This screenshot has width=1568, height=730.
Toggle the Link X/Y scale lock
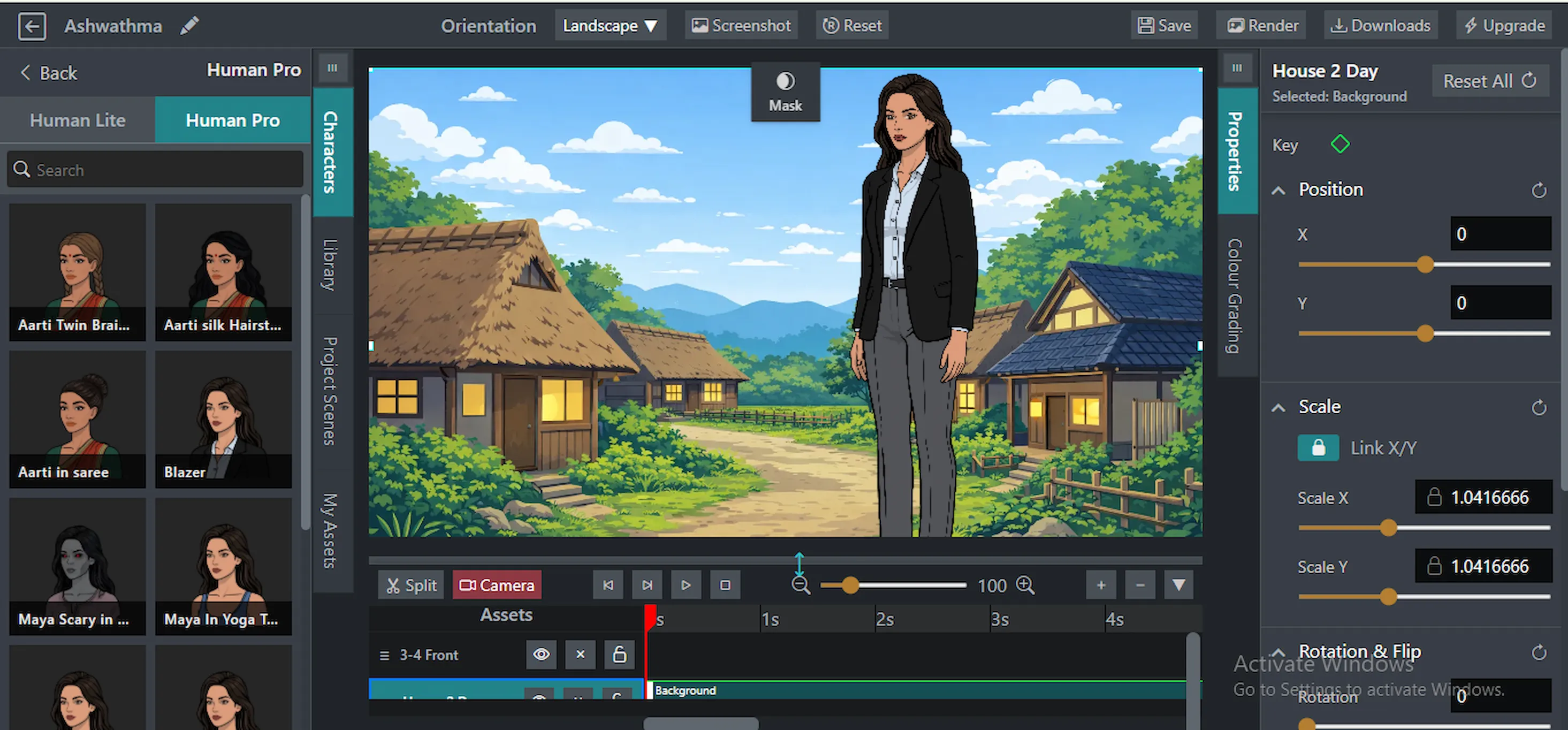(1318, 447)
